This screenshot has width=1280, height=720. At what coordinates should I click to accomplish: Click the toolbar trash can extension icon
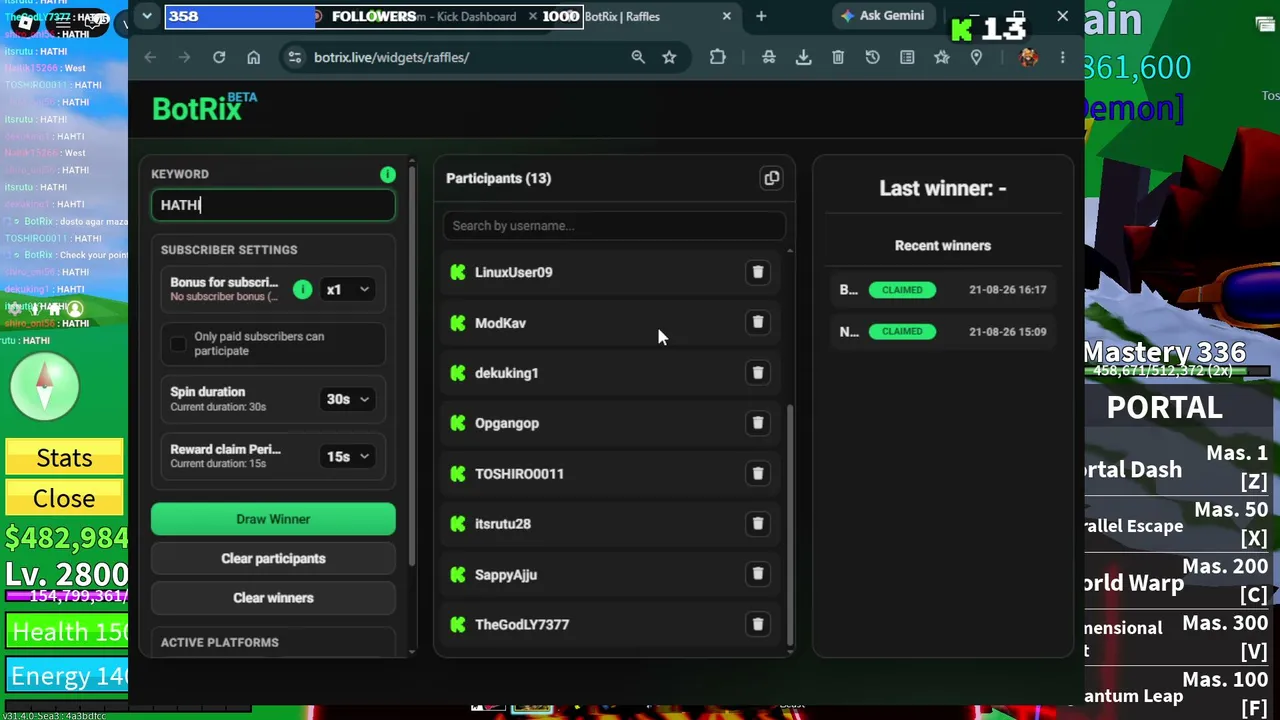tap(838, 57)
